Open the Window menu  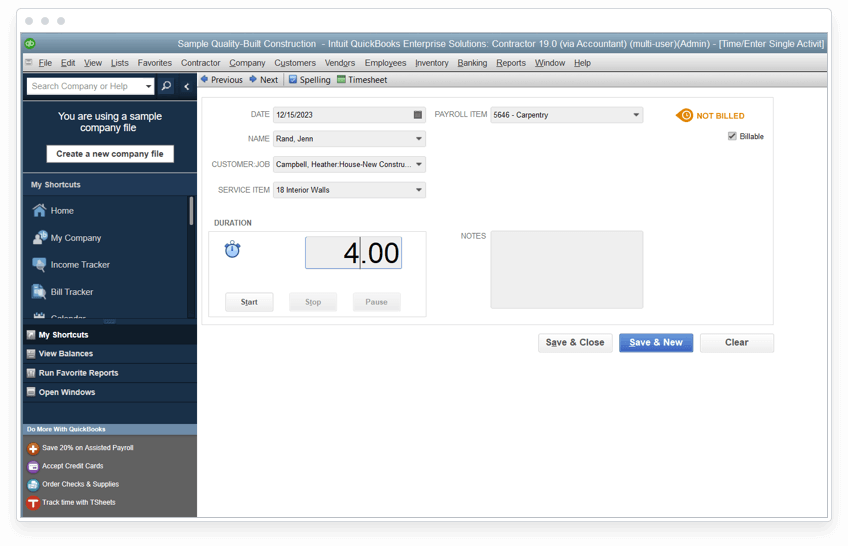550,63
